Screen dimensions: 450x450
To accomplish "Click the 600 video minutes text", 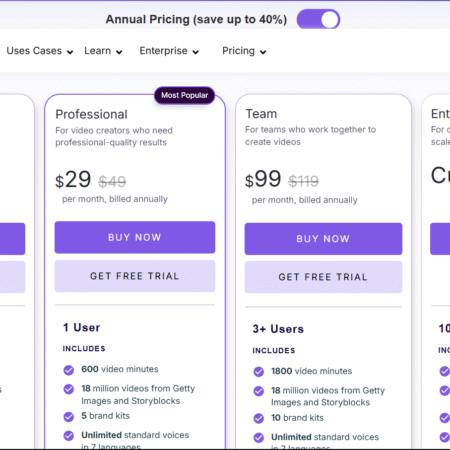I will click(x=120, y=369).
